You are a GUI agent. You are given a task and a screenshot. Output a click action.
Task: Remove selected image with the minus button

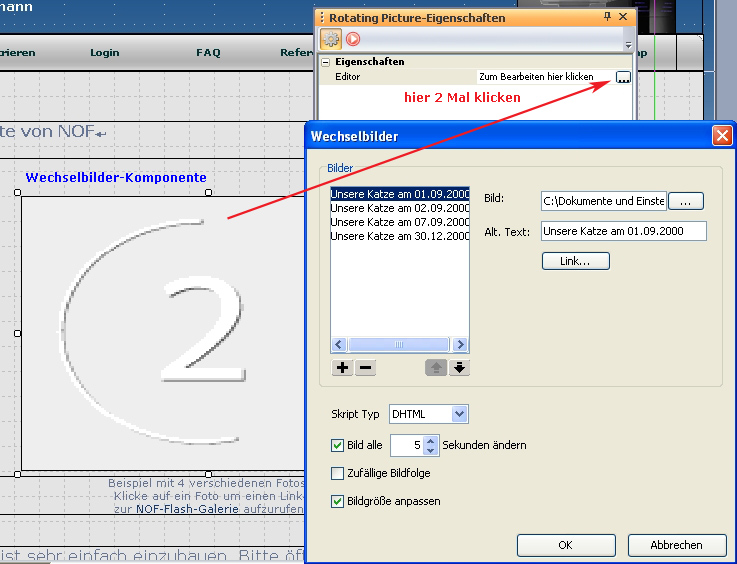click(x=365, y=367)
